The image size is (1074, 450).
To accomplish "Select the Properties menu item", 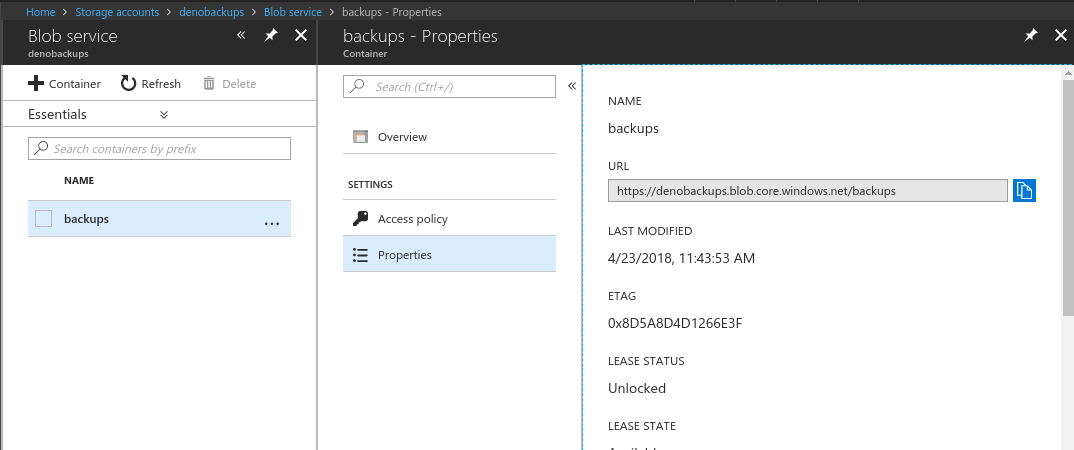I will pyautogui.click(x=404, y=255).
